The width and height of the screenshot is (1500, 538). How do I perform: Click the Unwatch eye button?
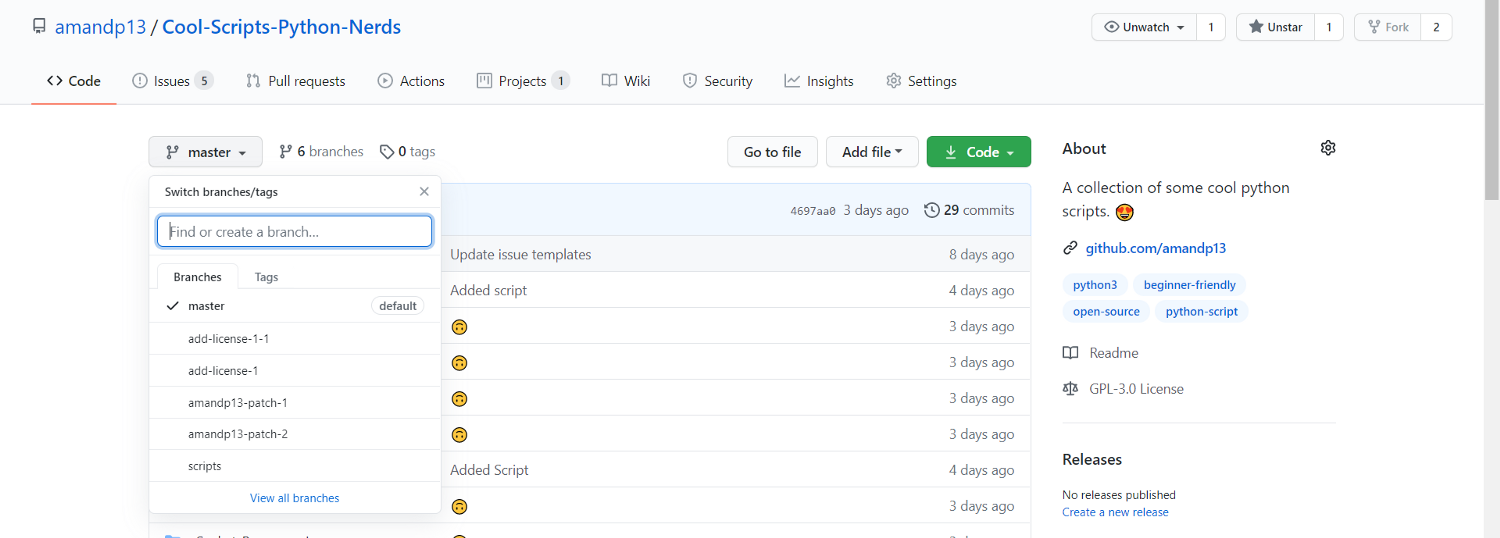click(x=1145, y=27)
